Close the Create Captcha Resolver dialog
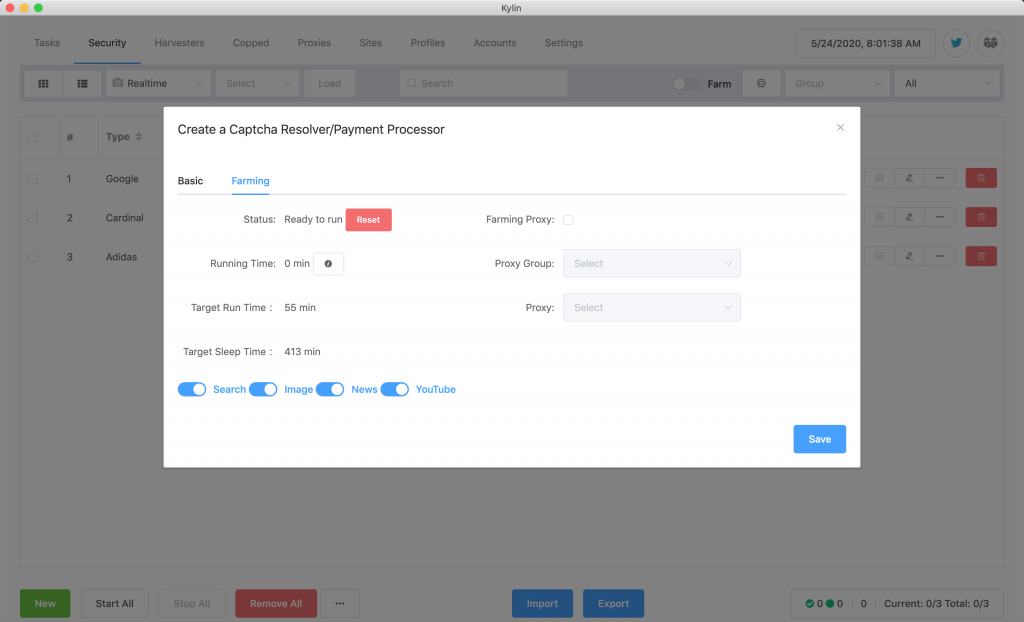The width and height of the screenshot is (1024, 622). (840, 128)
